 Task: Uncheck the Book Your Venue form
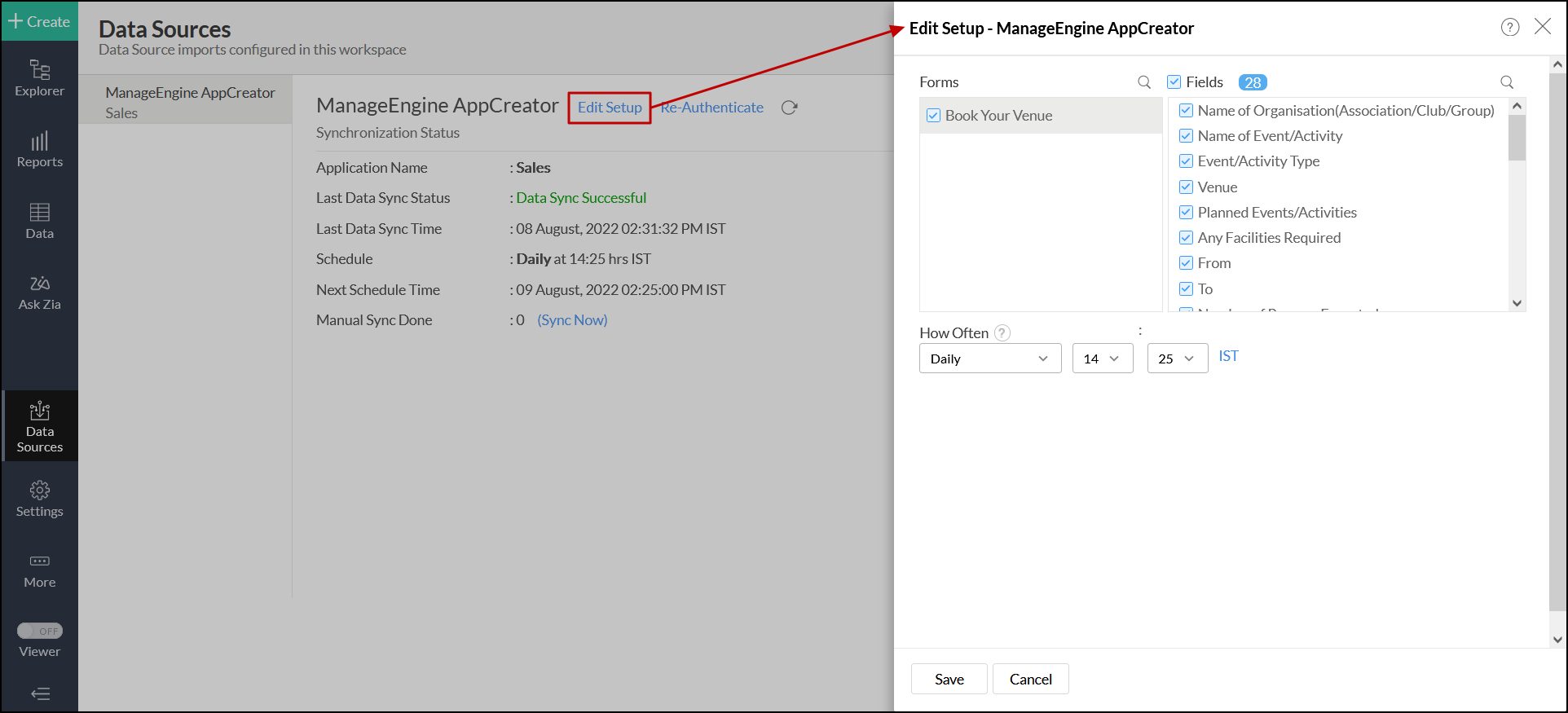(x=934, y=116)
